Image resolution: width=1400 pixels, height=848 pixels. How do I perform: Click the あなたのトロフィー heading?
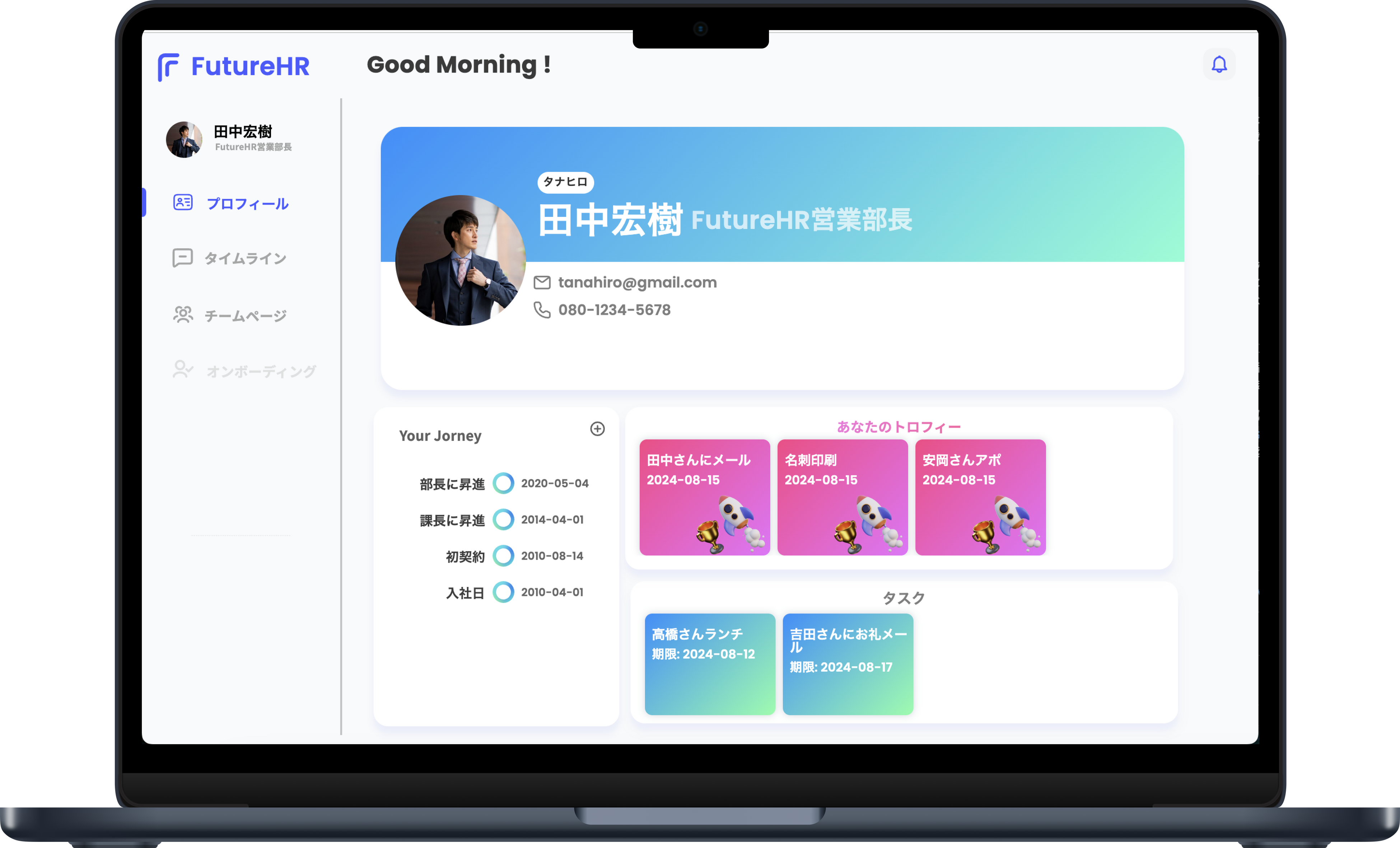pyautogui.click(x=899, y=427)
